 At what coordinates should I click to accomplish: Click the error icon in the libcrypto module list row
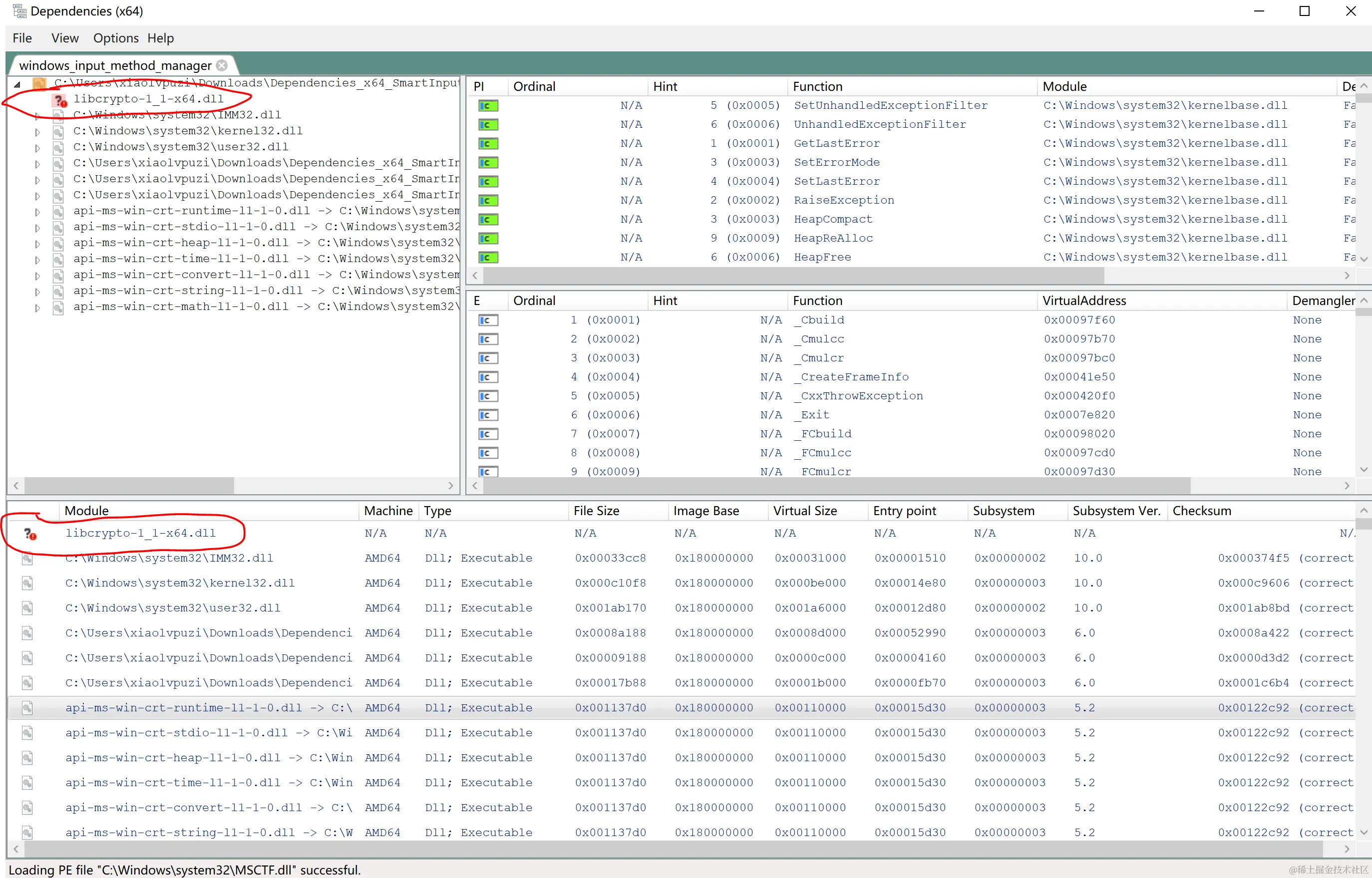coord(29,534)
